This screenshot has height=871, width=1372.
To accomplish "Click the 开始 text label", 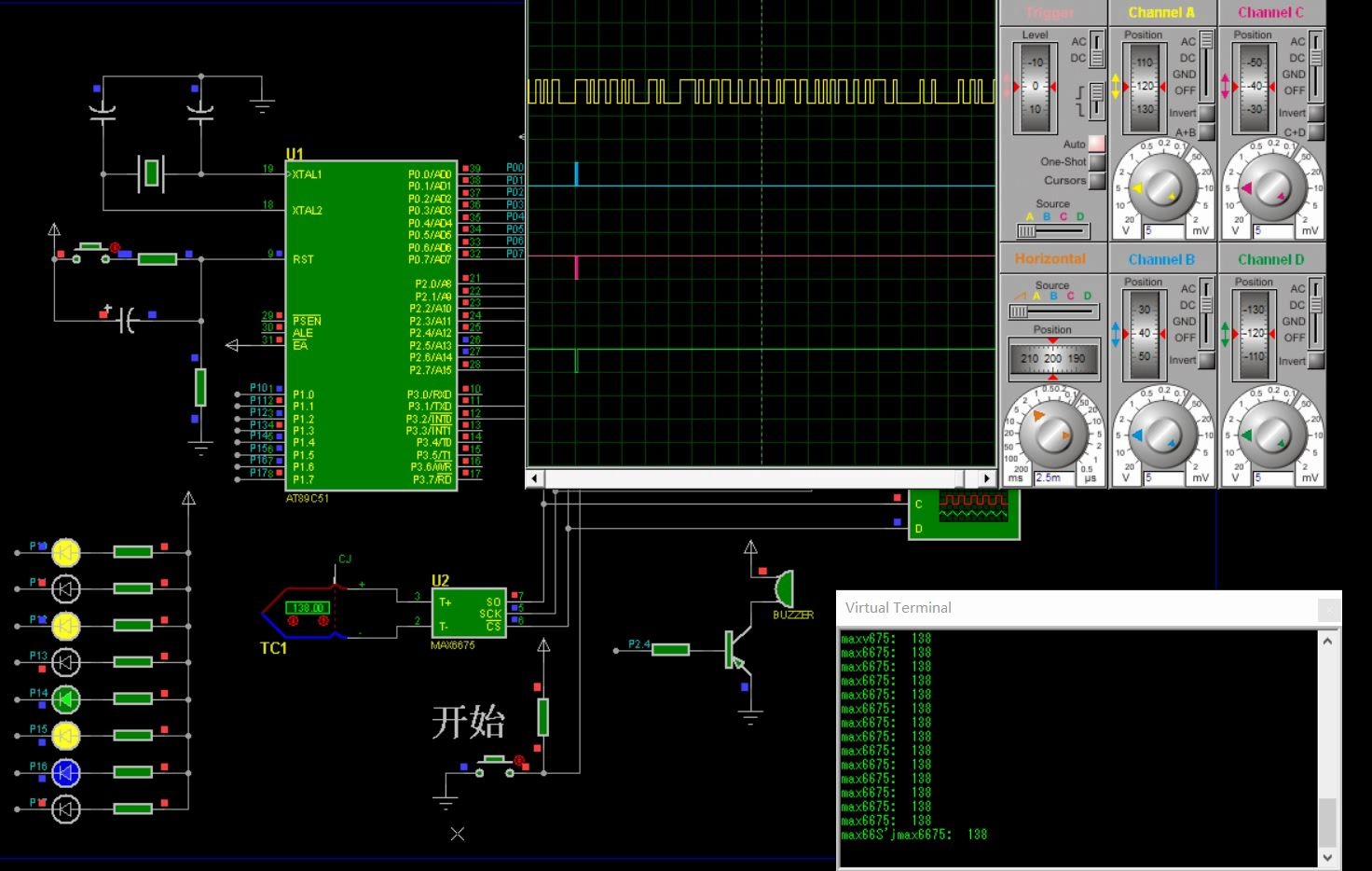I will 468,723.
